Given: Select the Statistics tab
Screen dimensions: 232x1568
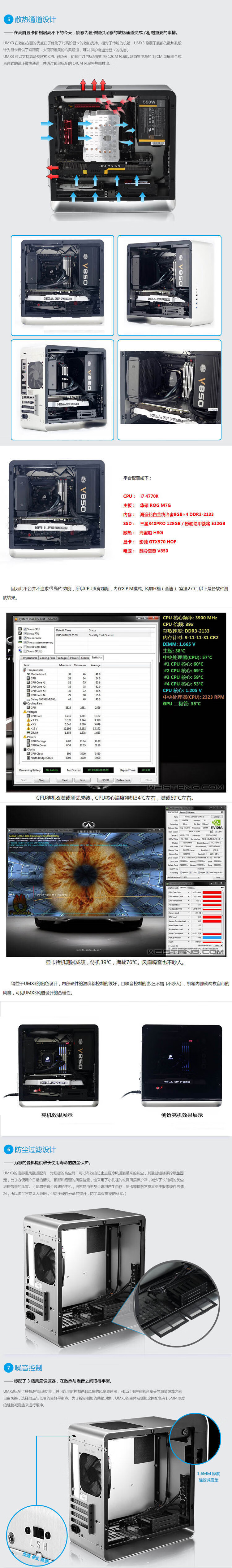Looking at the screenshot, I should [97, 657].
